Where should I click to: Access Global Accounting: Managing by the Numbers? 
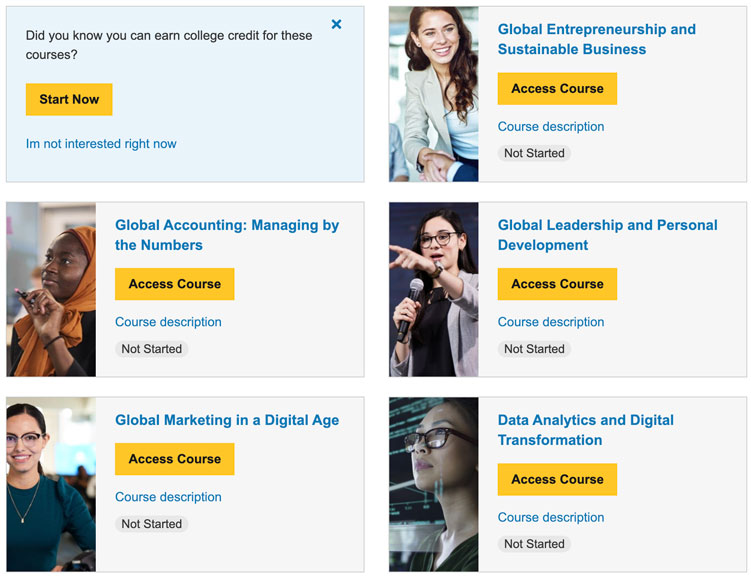[174, 284]
